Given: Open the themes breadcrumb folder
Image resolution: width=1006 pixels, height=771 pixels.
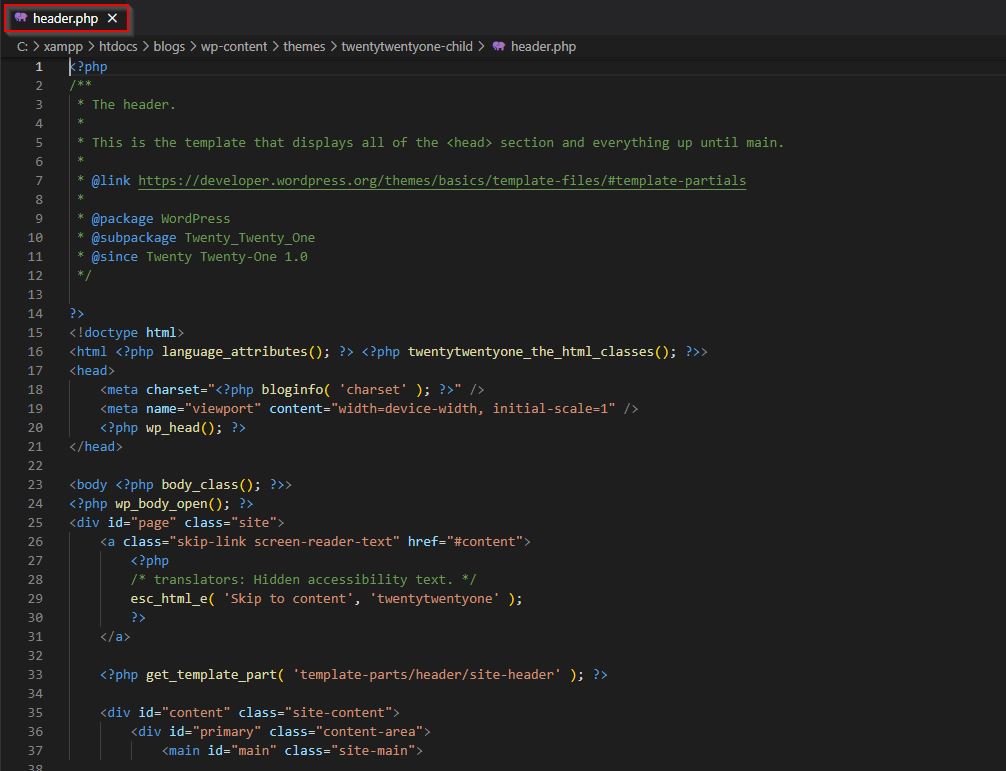Looking at the screenshot, I should pos(304,46).
